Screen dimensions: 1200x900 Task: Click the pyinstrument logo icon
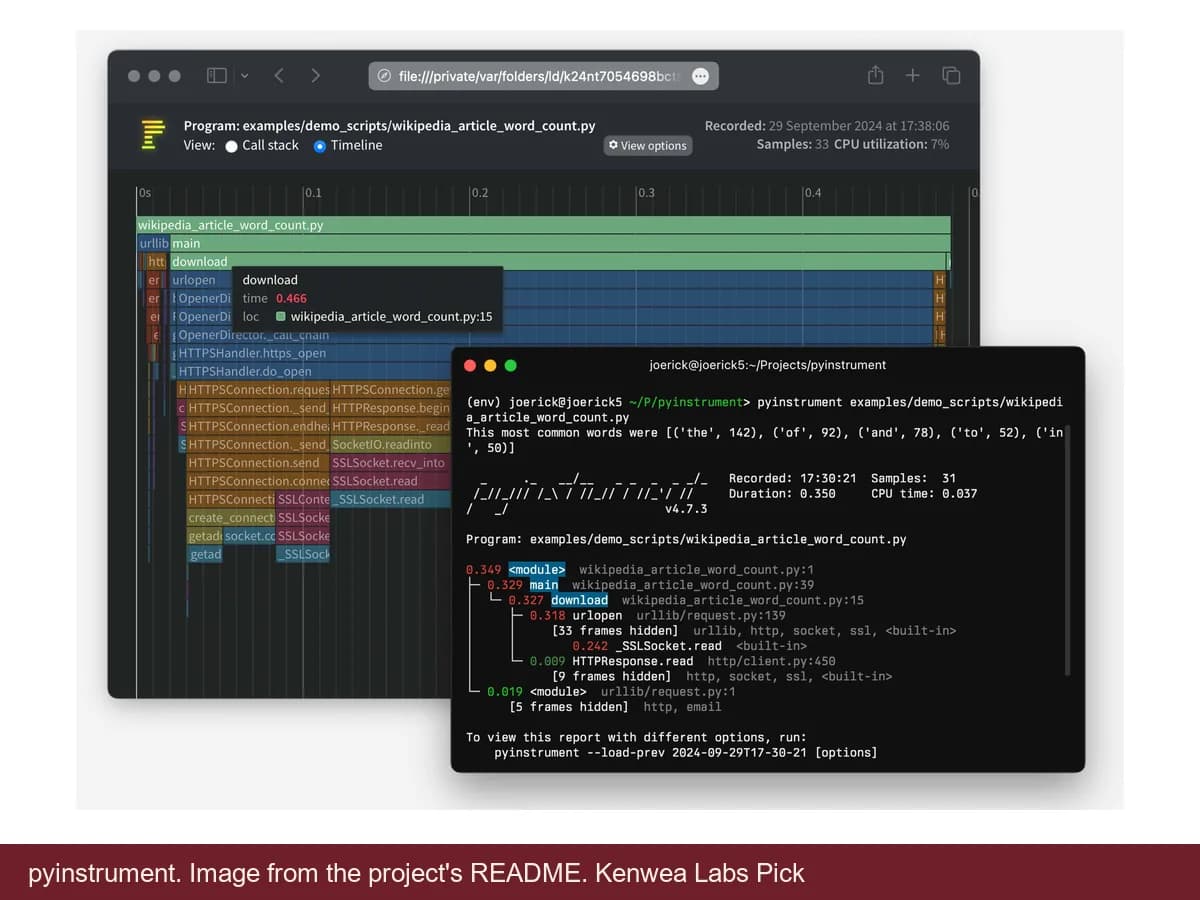pos(152,134)
